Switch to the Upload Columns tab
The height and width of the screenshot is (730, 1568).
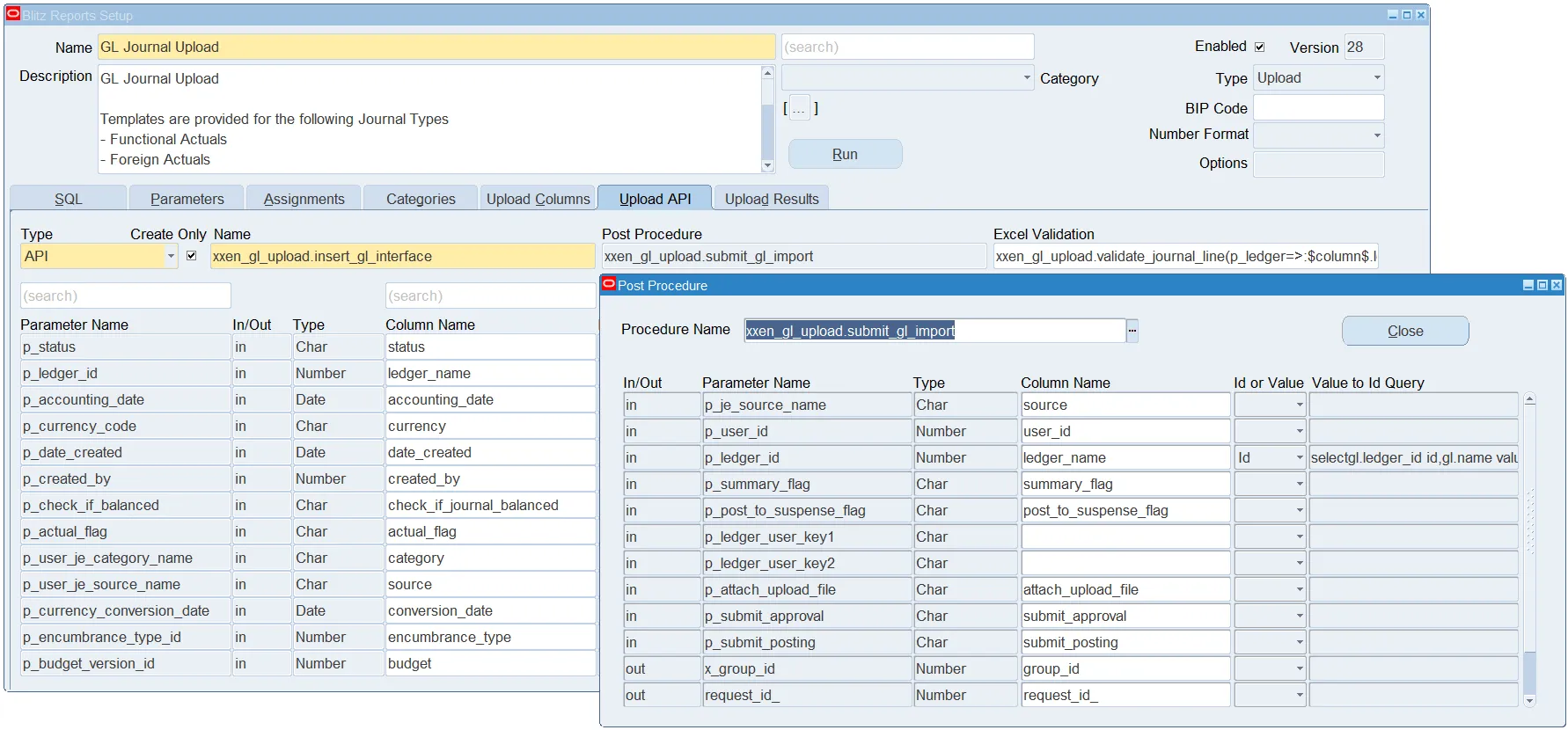pos(538,199)
